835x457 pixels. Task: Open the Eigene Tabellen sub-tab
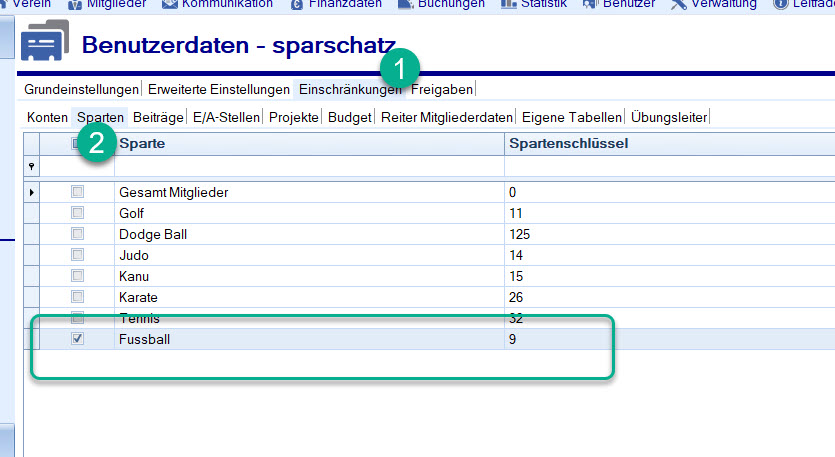tap(571, 117)
